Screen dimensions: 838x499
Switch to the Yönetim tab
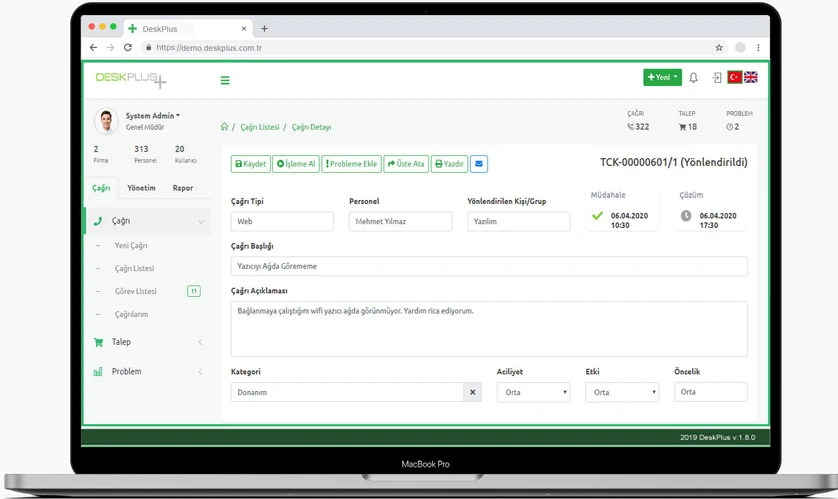click(141, 188)
